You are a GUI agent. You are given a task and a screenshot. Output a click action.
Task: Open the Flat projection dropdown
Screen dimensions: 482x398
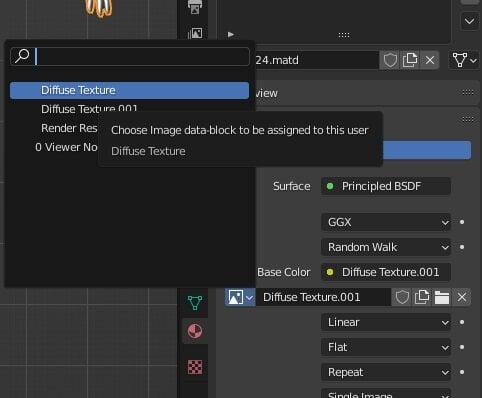pos(386,347)
